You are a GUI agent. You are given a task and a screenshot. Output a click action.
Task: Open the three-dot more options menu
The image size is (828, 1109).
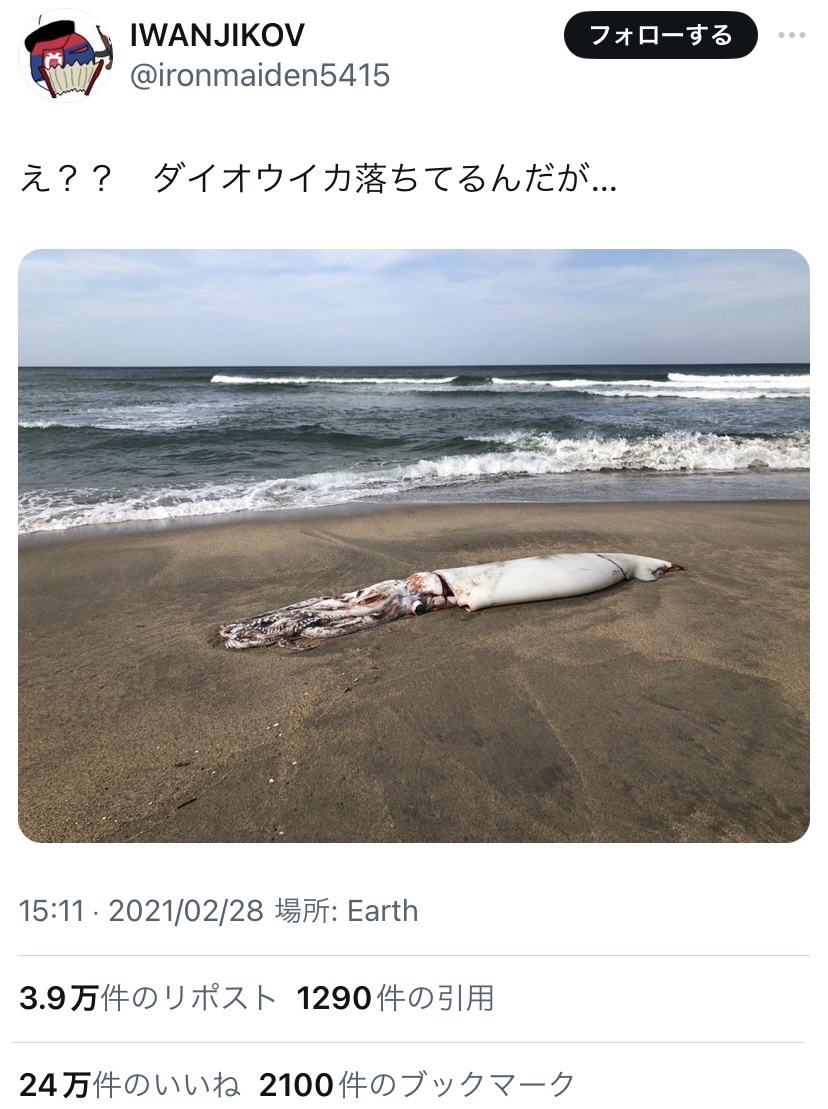[x=792, y=35]
